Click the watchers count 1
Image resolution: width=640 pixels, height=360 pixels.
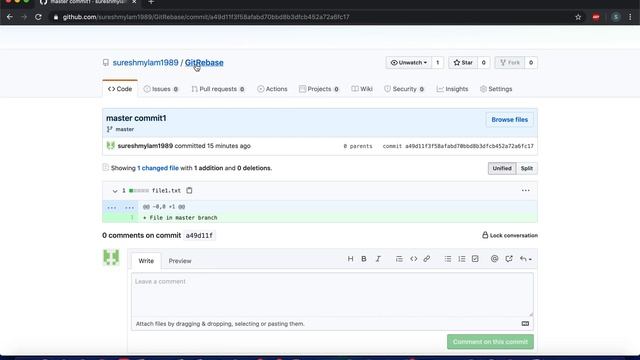(438, 62)
